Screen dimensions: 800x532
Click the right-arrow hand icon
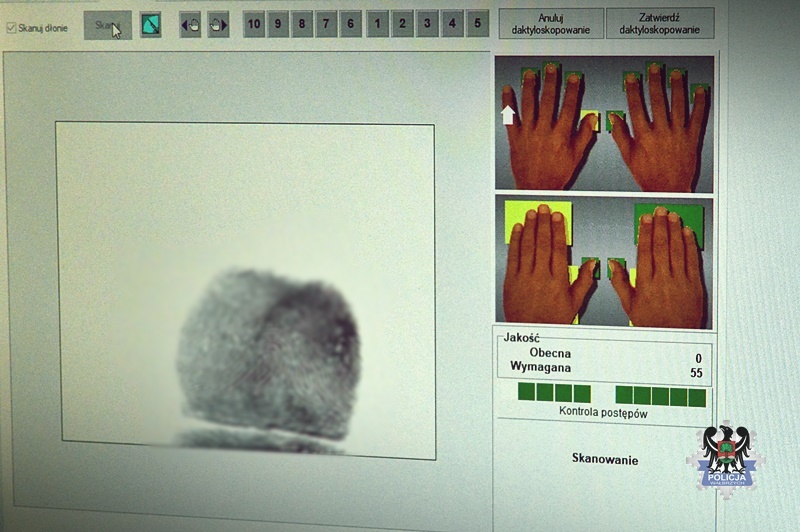click(218, 25)
